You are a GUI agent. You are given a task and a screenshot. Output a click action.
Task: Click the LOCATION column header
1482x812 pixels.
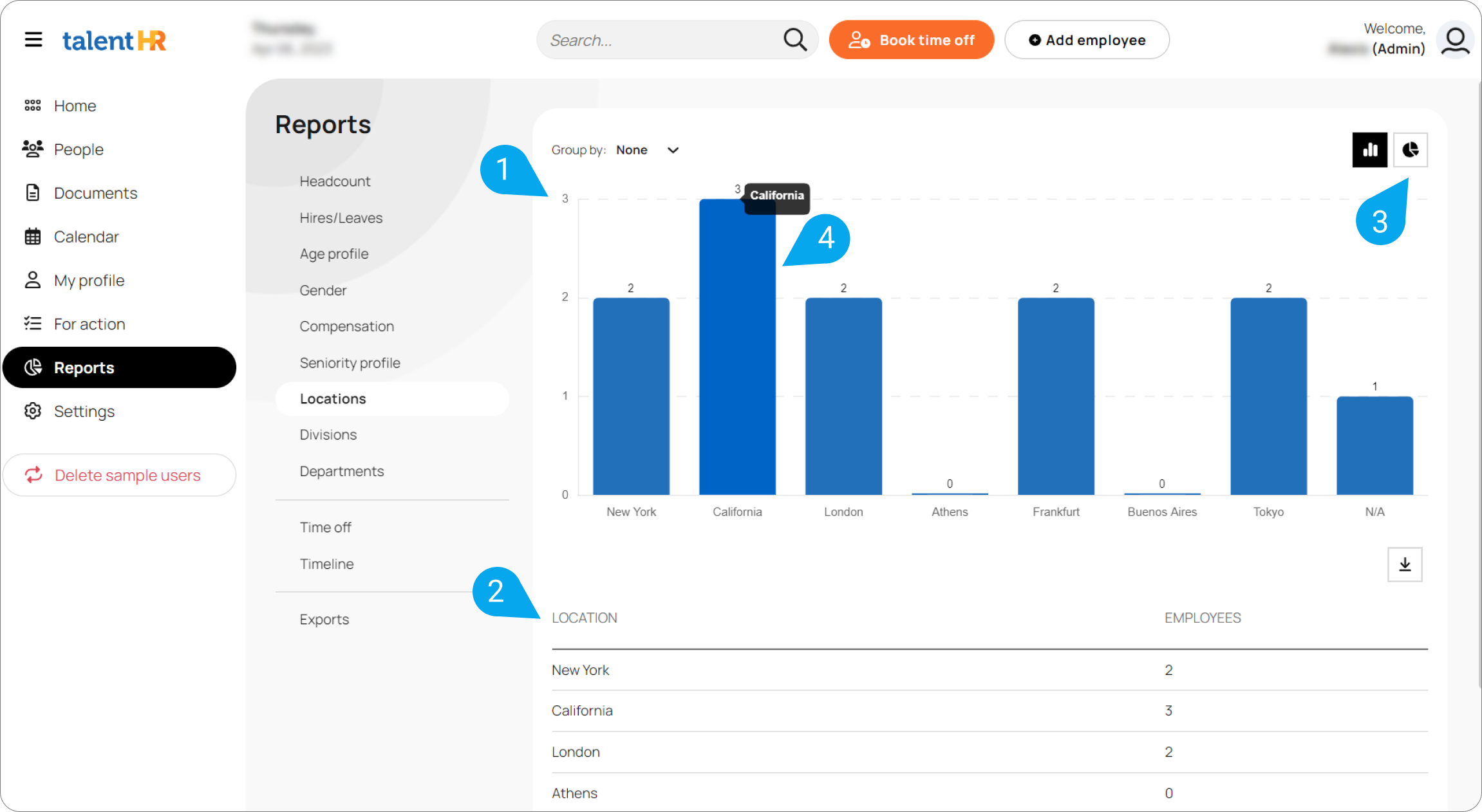pos(585,618)
